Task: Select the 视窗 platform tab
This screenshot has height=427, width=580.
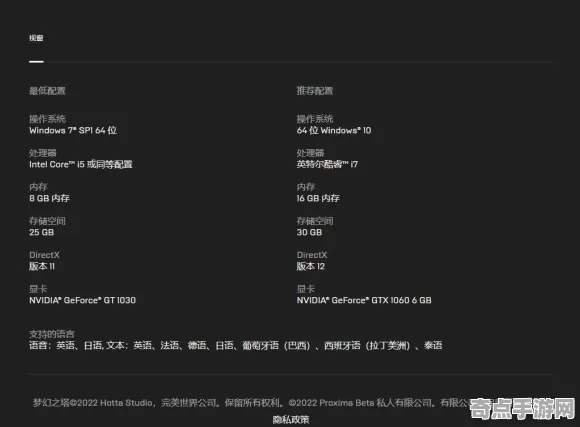Action: (x=36, y=38)
